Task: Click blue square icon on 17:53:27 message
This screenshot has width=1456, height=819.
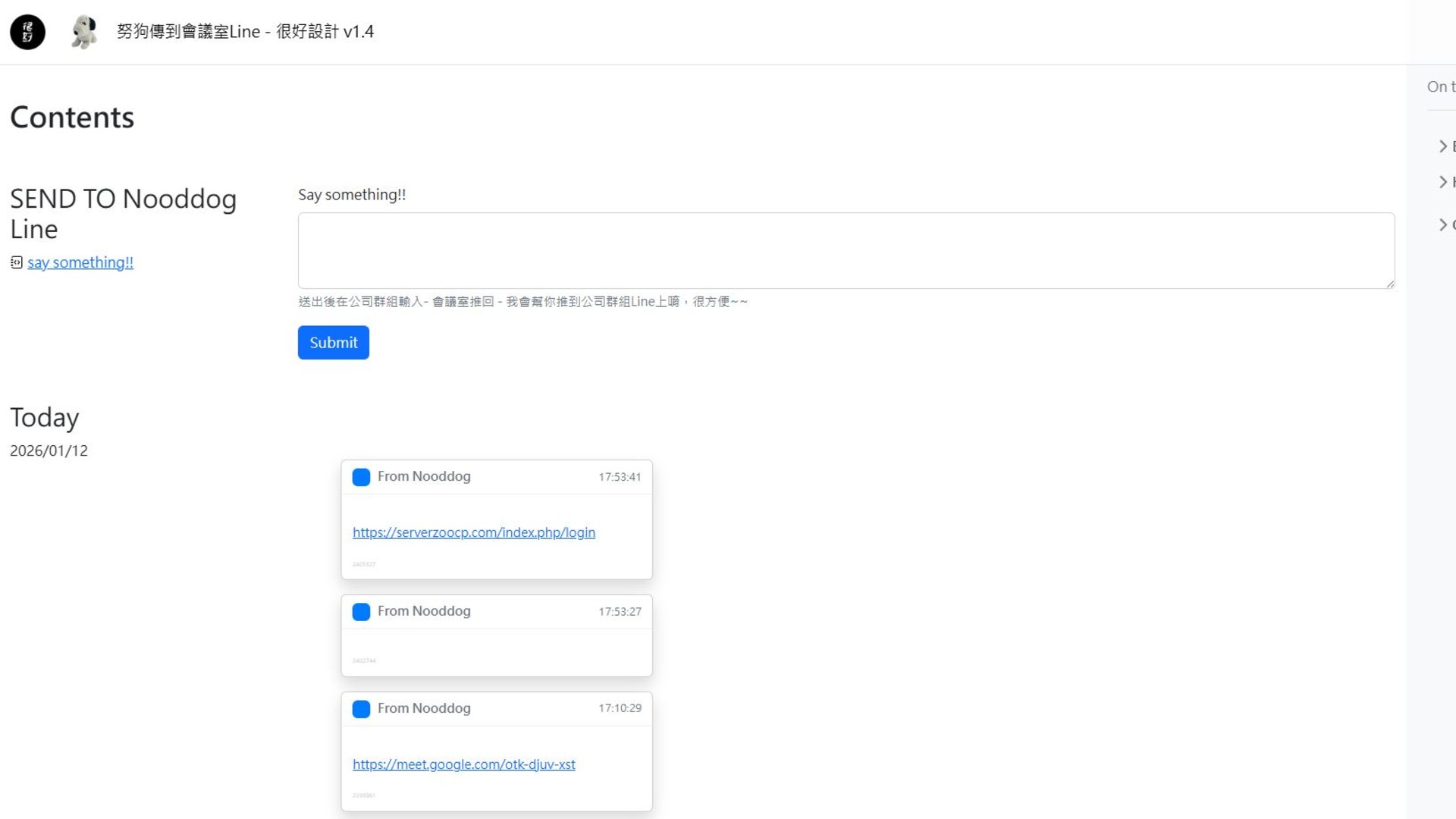Action: [x=361, y=612]
